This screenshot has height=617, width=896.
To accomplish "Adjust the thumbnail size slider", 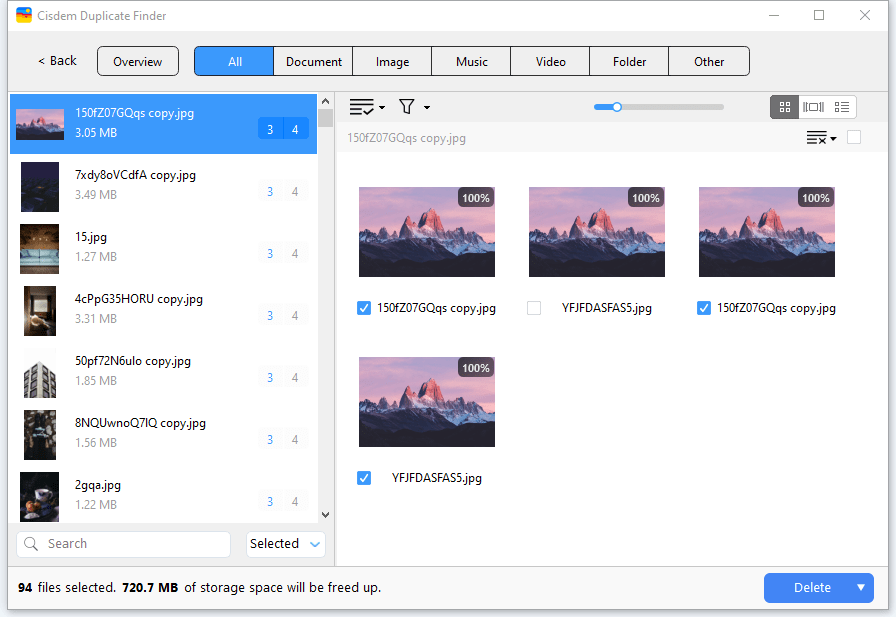I will pyautogui.click(x=617, y=107).
